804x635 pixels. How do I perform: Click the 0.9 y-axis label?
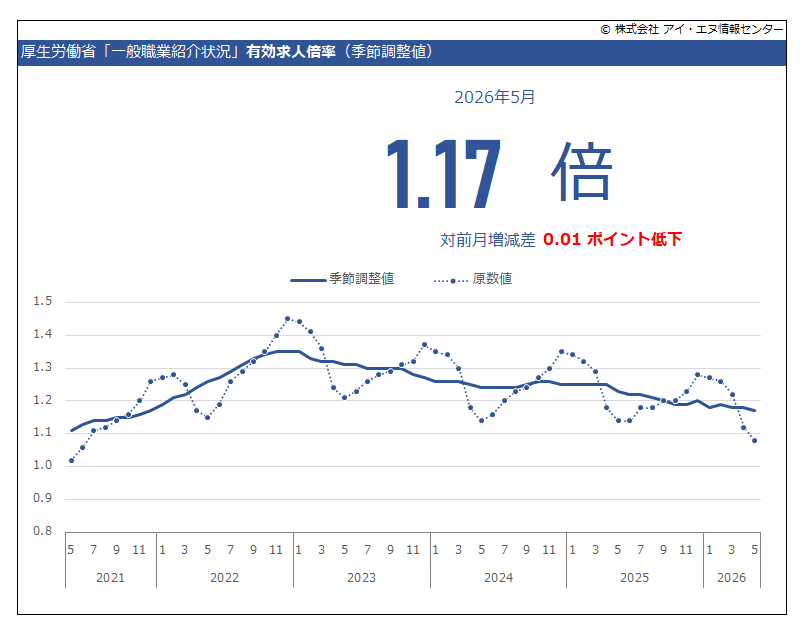pos(43,498)
